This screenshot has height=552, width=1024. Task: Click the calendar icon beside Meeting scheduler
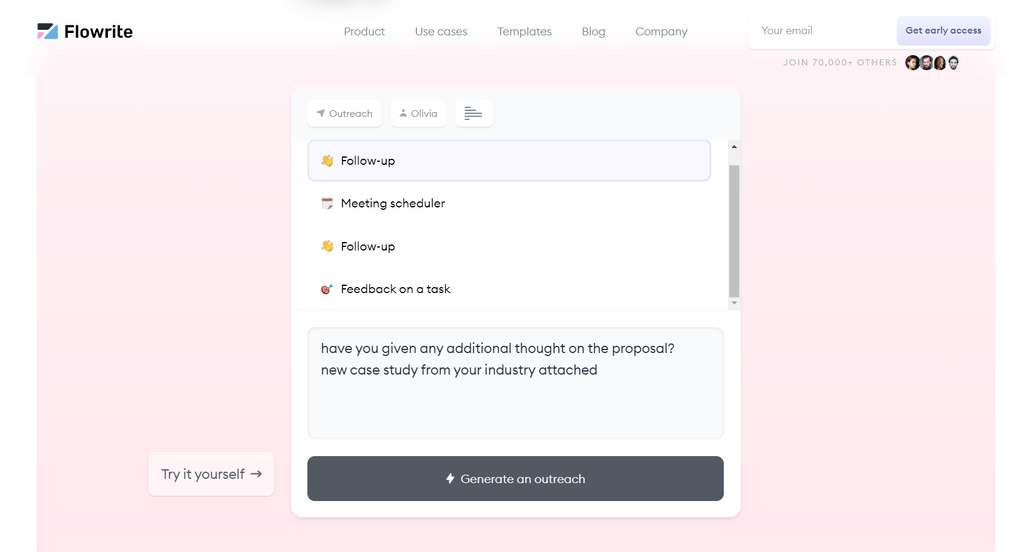click(327, 204)
